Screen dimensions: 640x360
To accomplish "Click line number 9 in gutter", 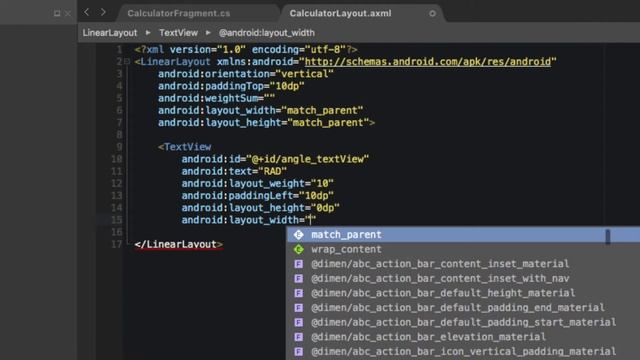I will click(119, 147).
